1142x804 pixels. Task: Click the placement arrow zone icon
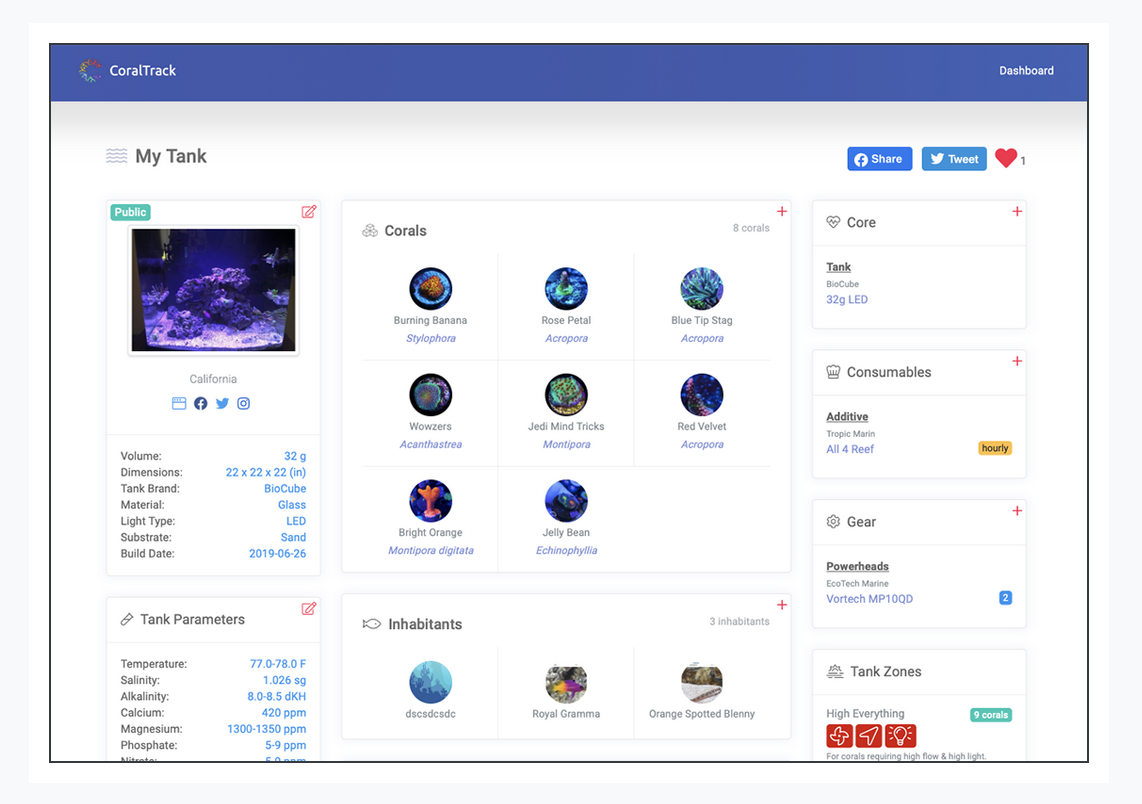pos(868,736)
